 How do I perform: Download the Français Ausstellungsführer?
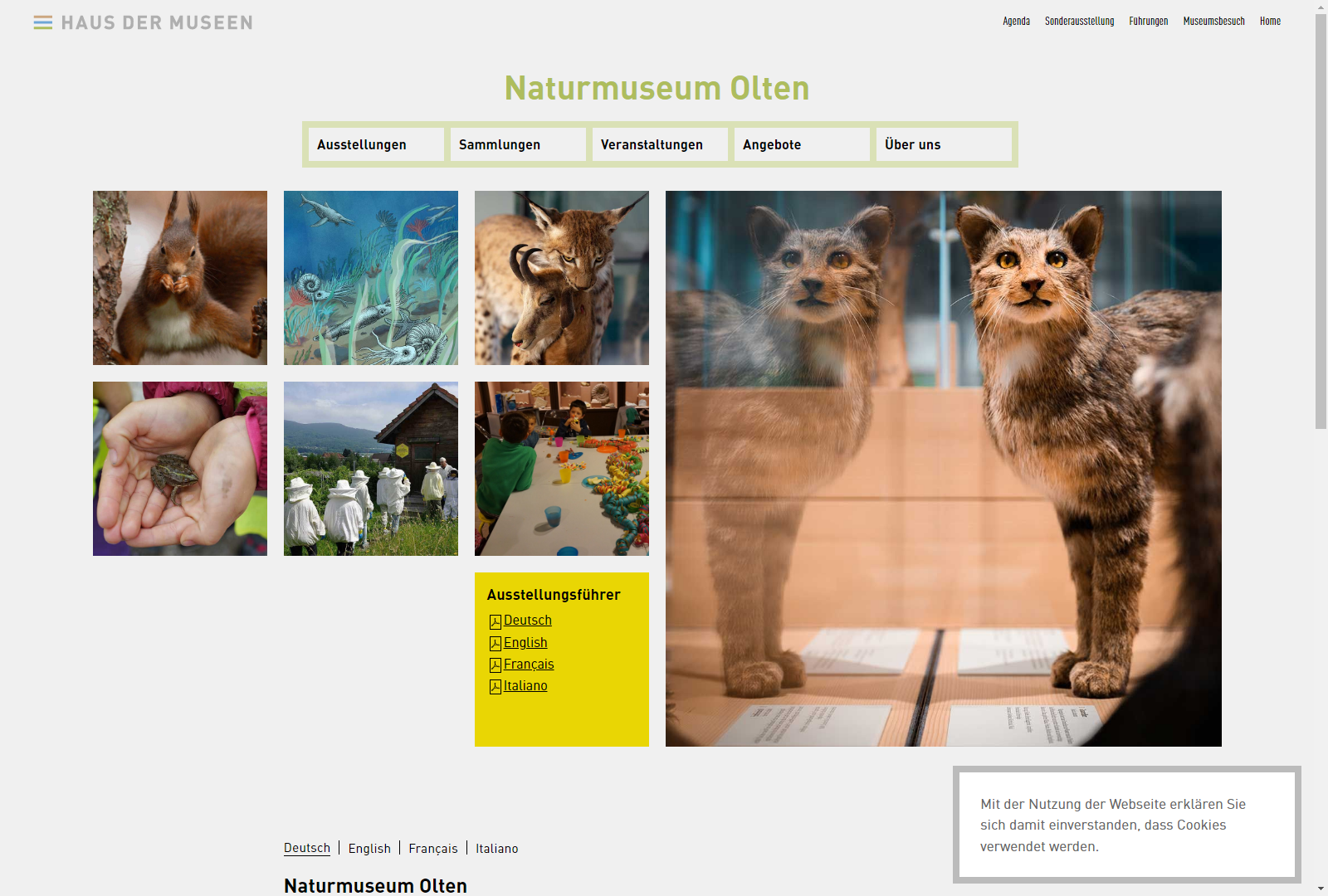coord(529,665)
